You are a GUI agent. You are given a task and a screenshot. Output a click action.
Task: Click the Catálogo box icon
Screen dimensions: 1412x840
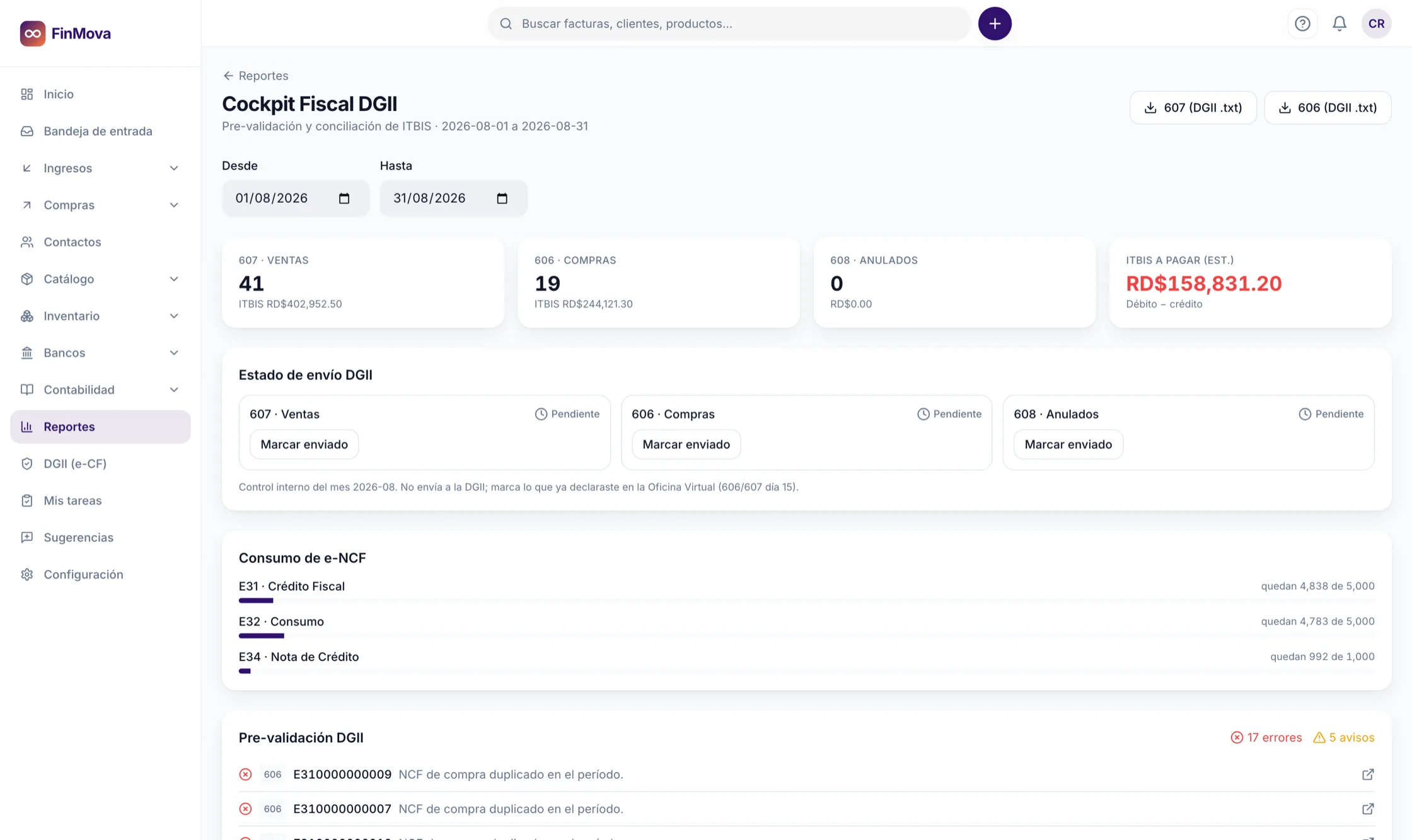click(x=26, y=279)
